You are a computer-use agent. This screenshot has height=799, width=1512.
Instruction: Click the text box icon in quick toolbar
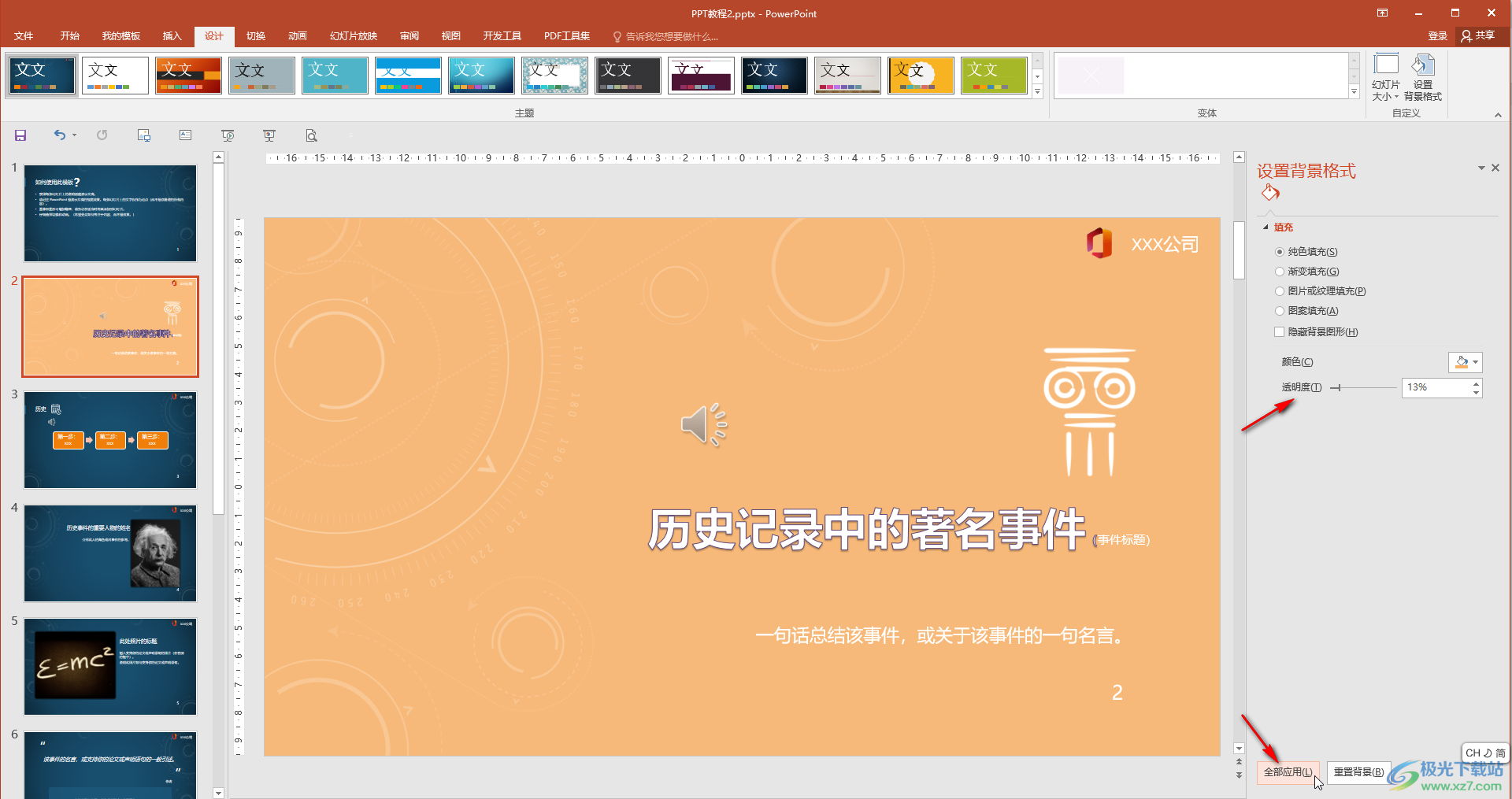pos(185,135)
